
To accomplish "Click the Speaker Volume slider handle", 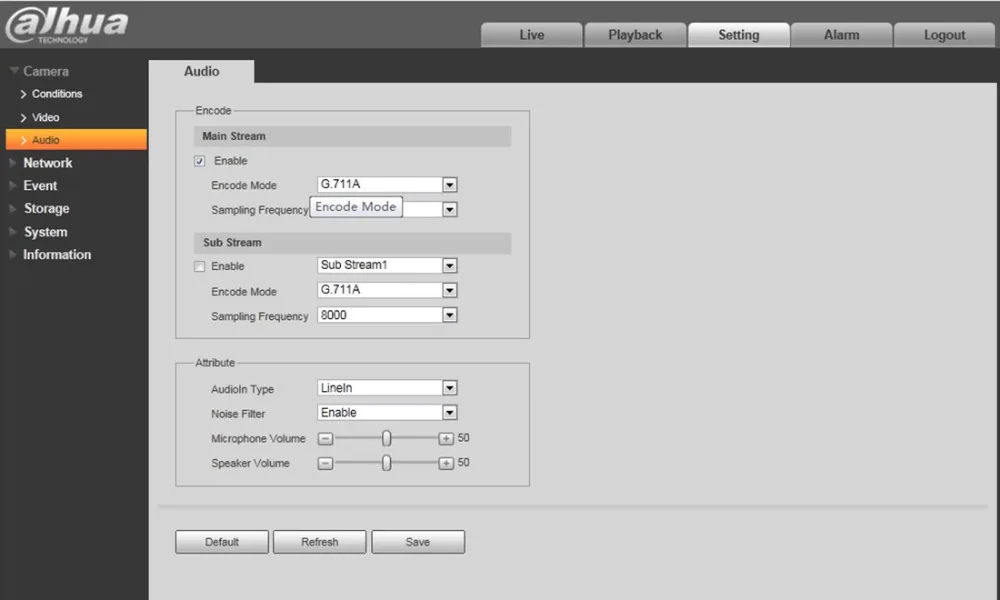I will pyautogui.click(x=386, y=463).
